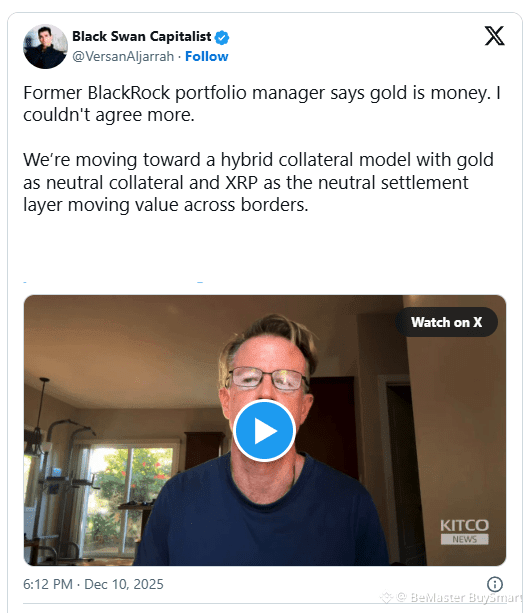Click the word BlackRock in the tweet
The height and width of the screenshot is (613, 530).
pos(129,93)
